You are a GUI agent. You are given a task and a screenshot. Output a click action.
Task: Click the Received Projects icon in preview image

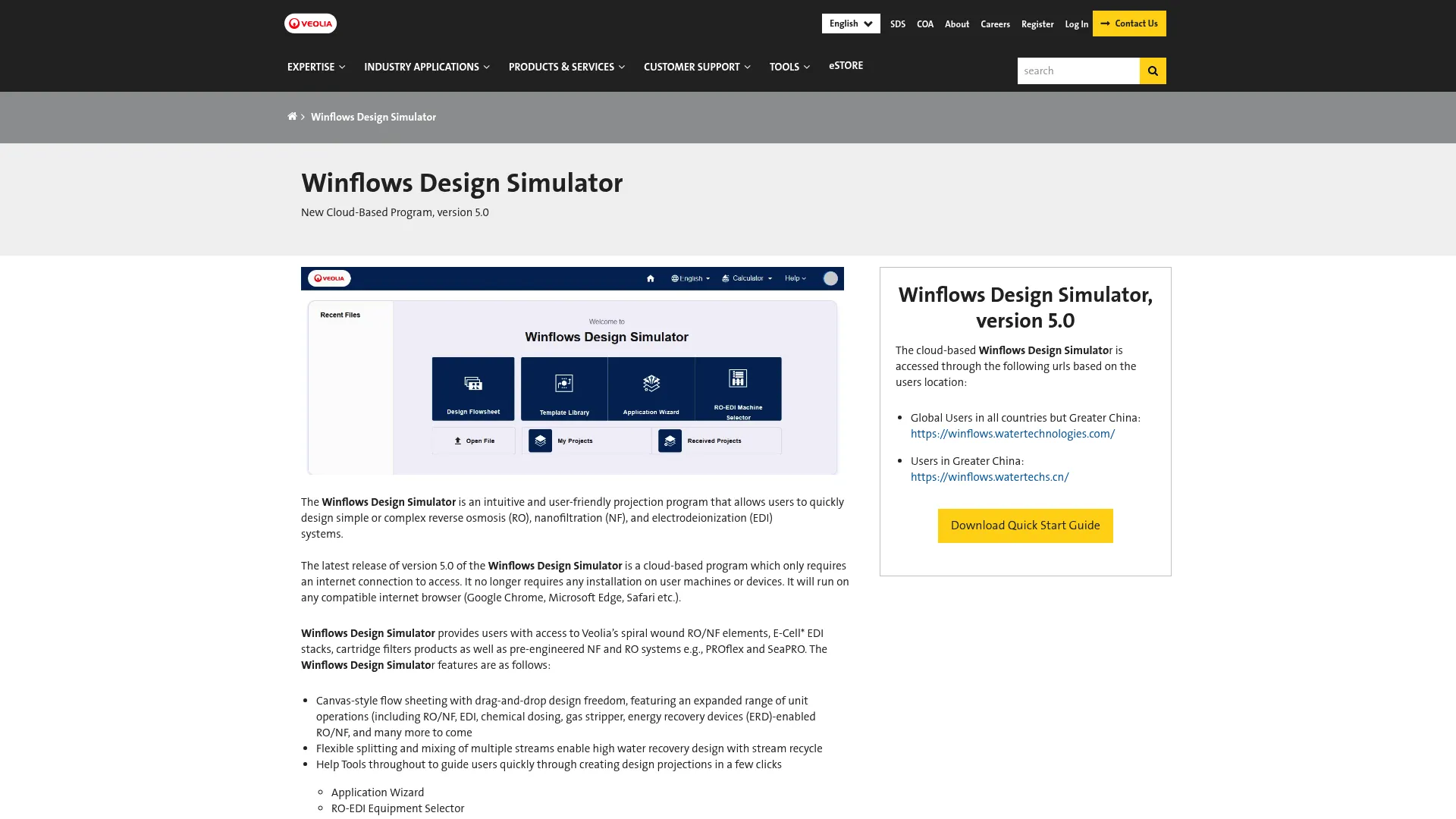(x=670, y=441)
